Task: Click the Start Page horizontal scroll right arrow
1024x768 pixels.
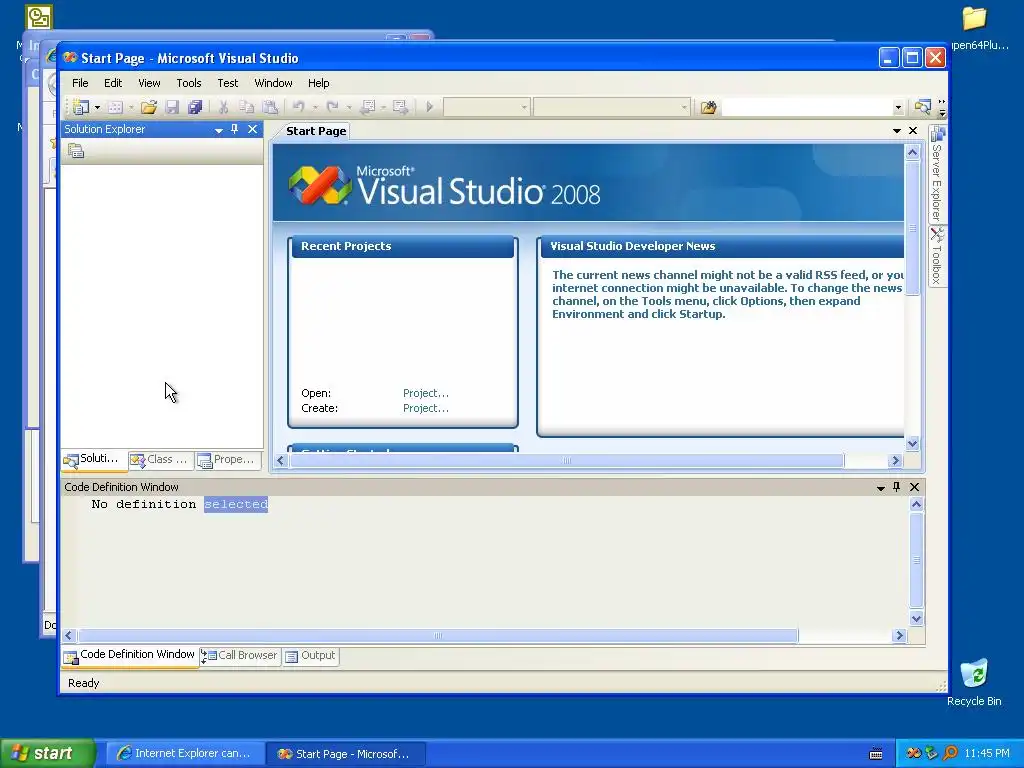Action: coord(895,461)
